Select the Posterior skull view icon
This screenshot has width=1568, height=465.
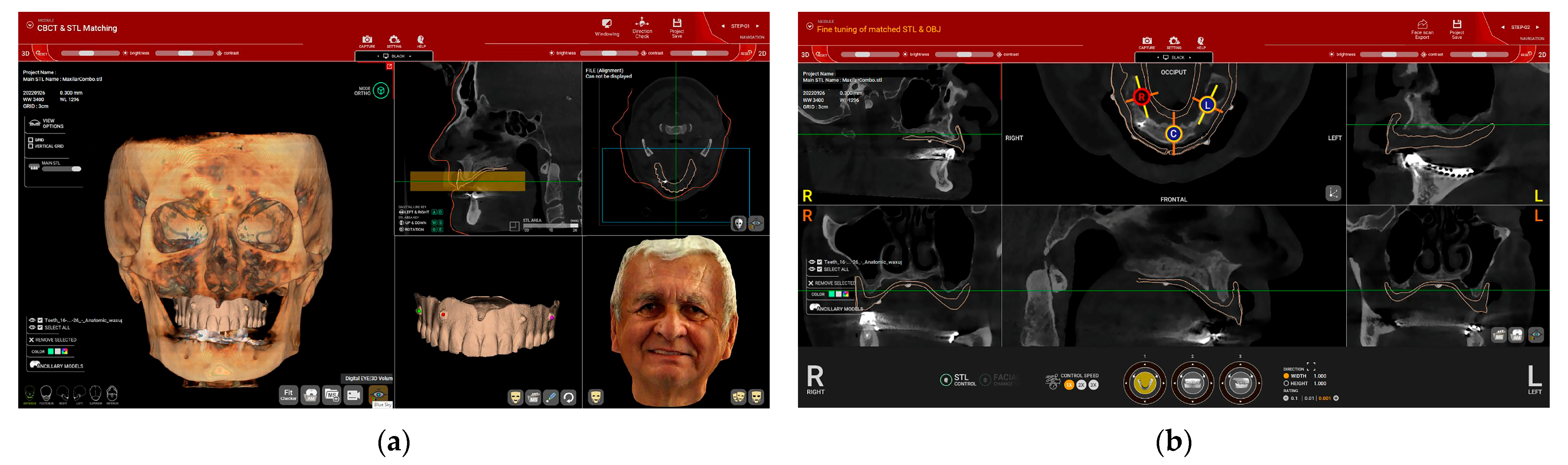pos(46,394)
